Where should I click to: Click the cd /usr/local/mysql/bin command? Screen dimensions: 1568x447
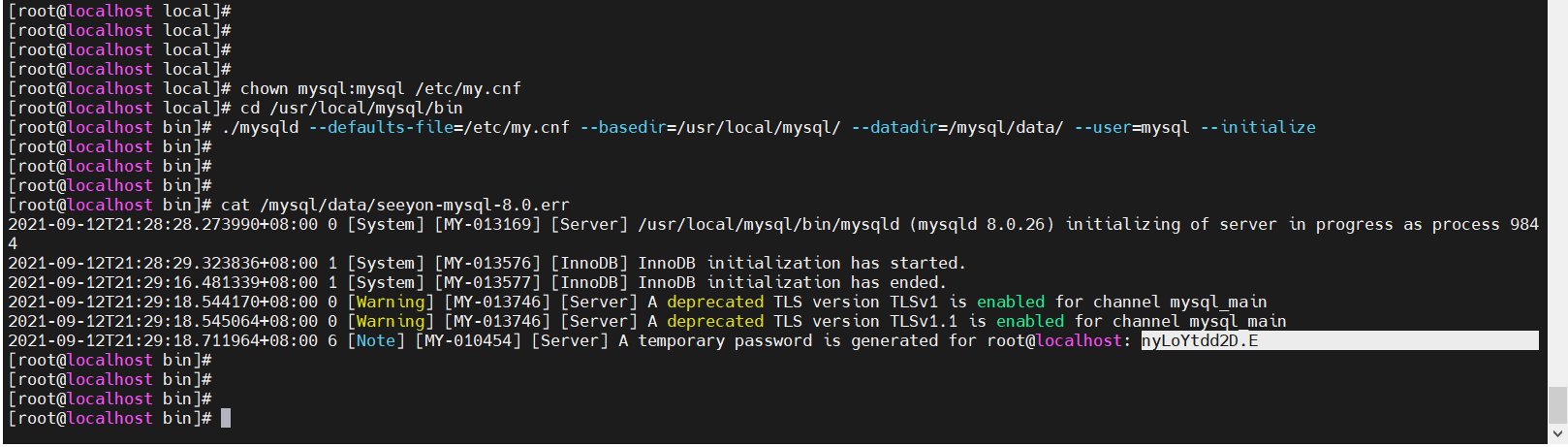pos(351,109)
